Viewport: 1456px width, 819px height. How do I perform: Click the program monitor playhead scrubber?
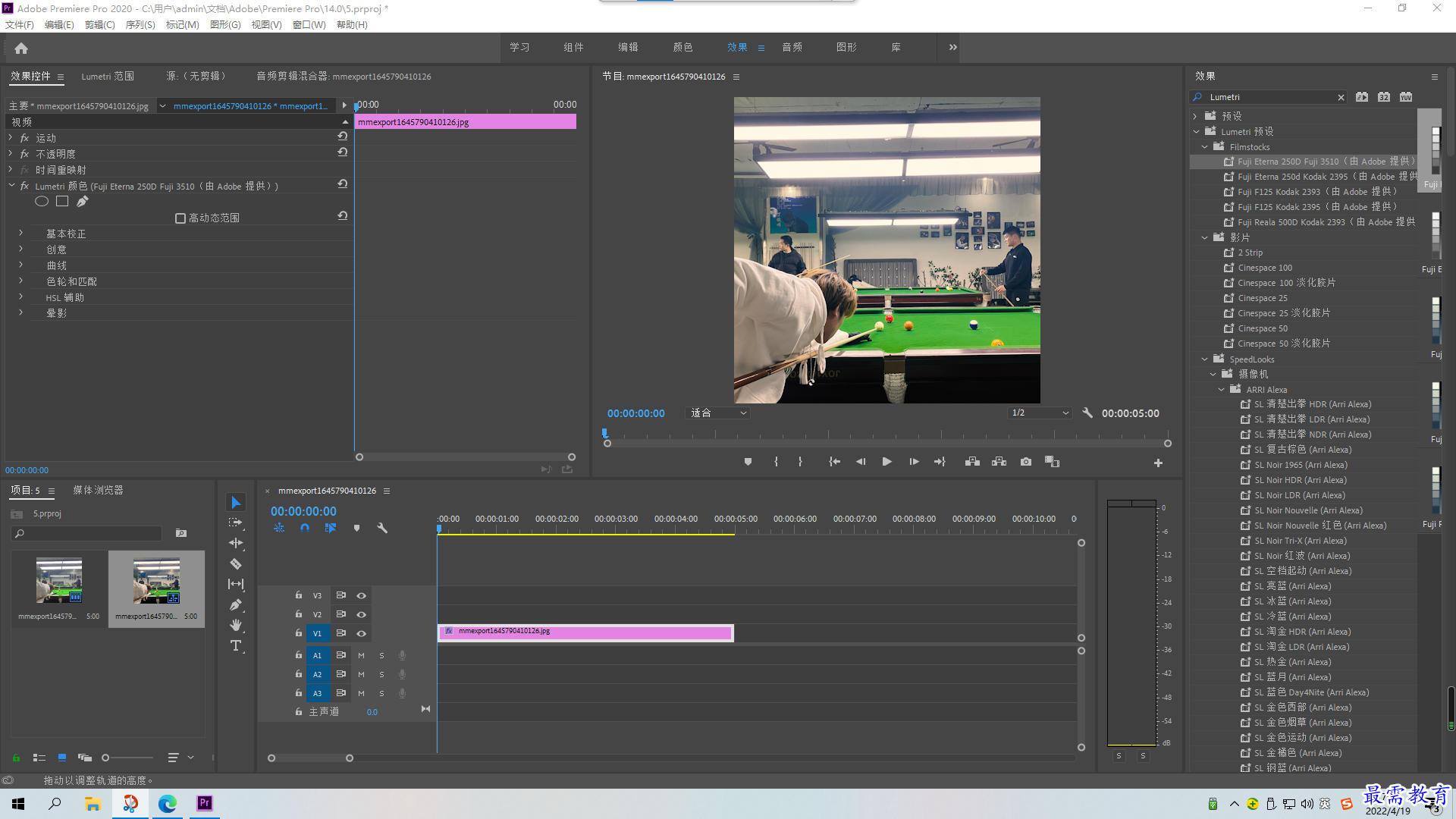coord(604,433)
